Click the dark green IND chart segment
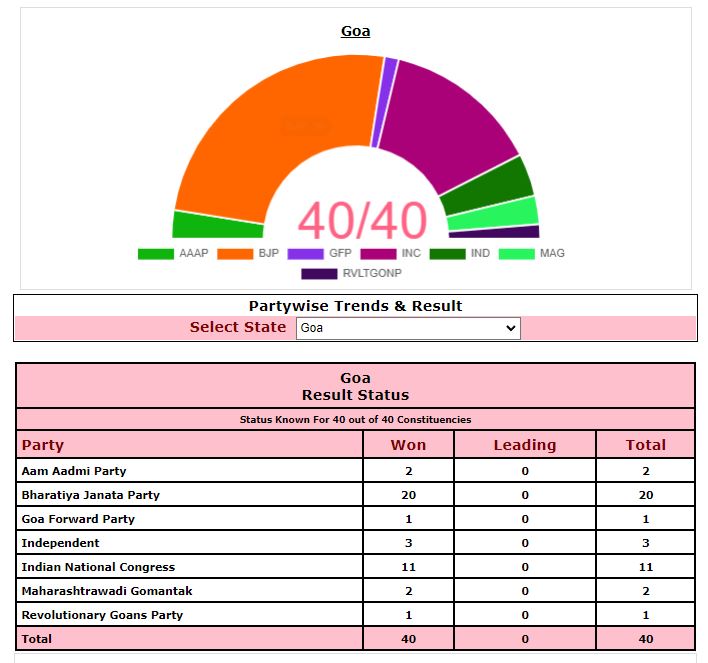This screenshot has width=708, height=663. click(x=488, y=187)
